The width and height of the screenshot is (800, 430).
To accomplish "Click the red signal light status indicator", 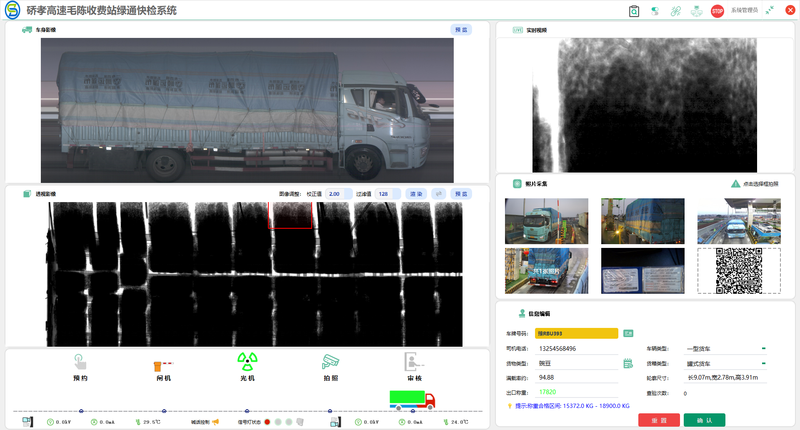I will click(x=267, y=422).
